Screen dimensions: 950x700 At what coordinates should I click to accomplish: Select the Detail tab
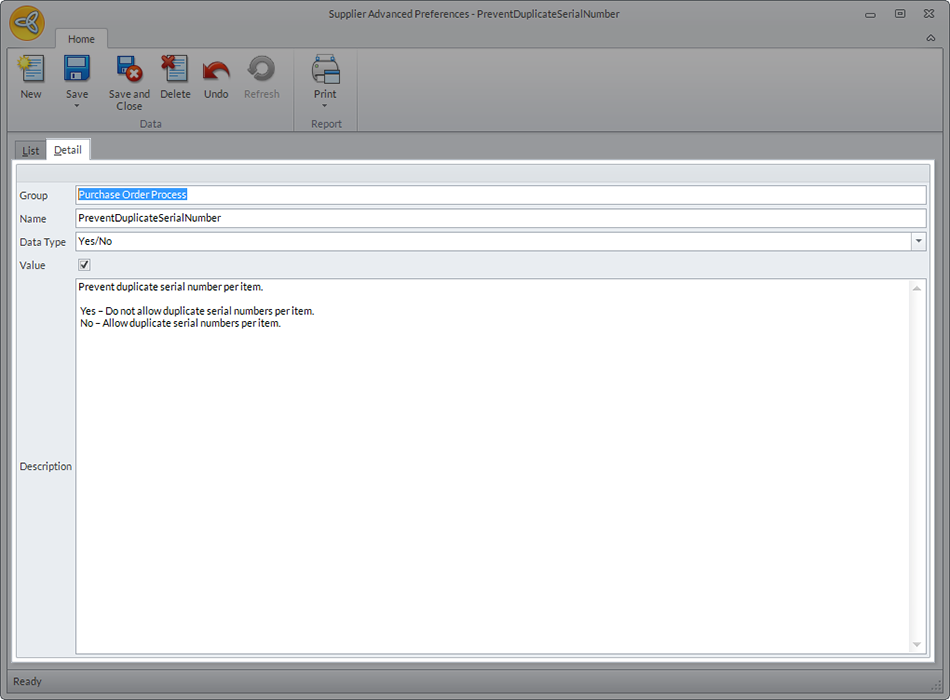(x=68, y=150)
